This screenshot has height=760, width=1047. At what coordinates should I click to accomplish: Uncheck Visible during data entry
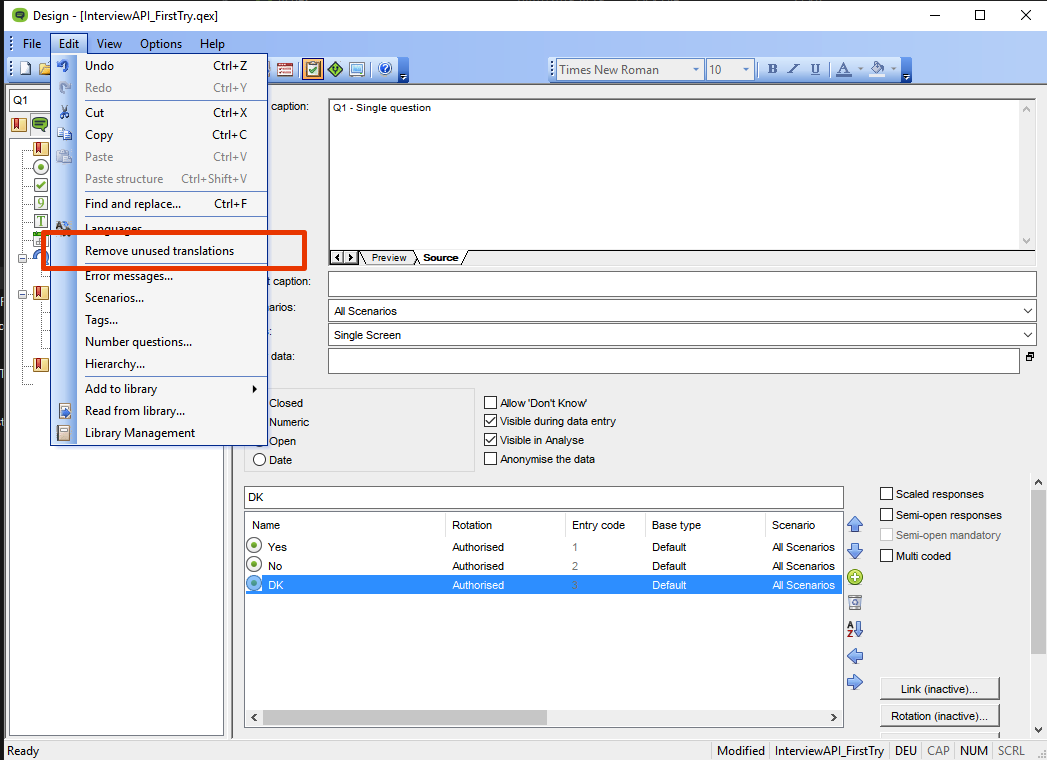(x=490, y=421)
